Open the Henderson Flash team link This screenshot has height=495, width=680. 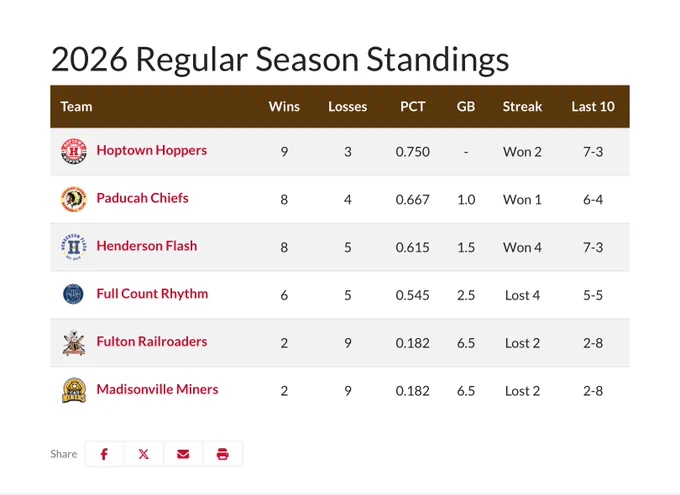147,246
